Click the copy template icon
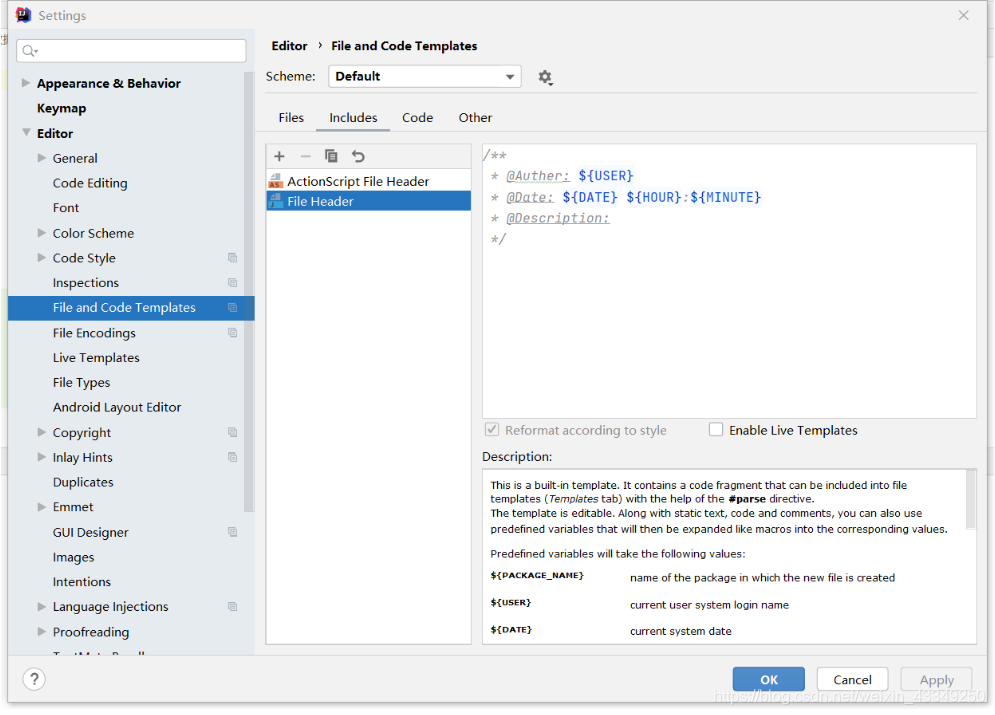Image resolution: width=995 pixels, height=715 pixels. coord(331,156)
